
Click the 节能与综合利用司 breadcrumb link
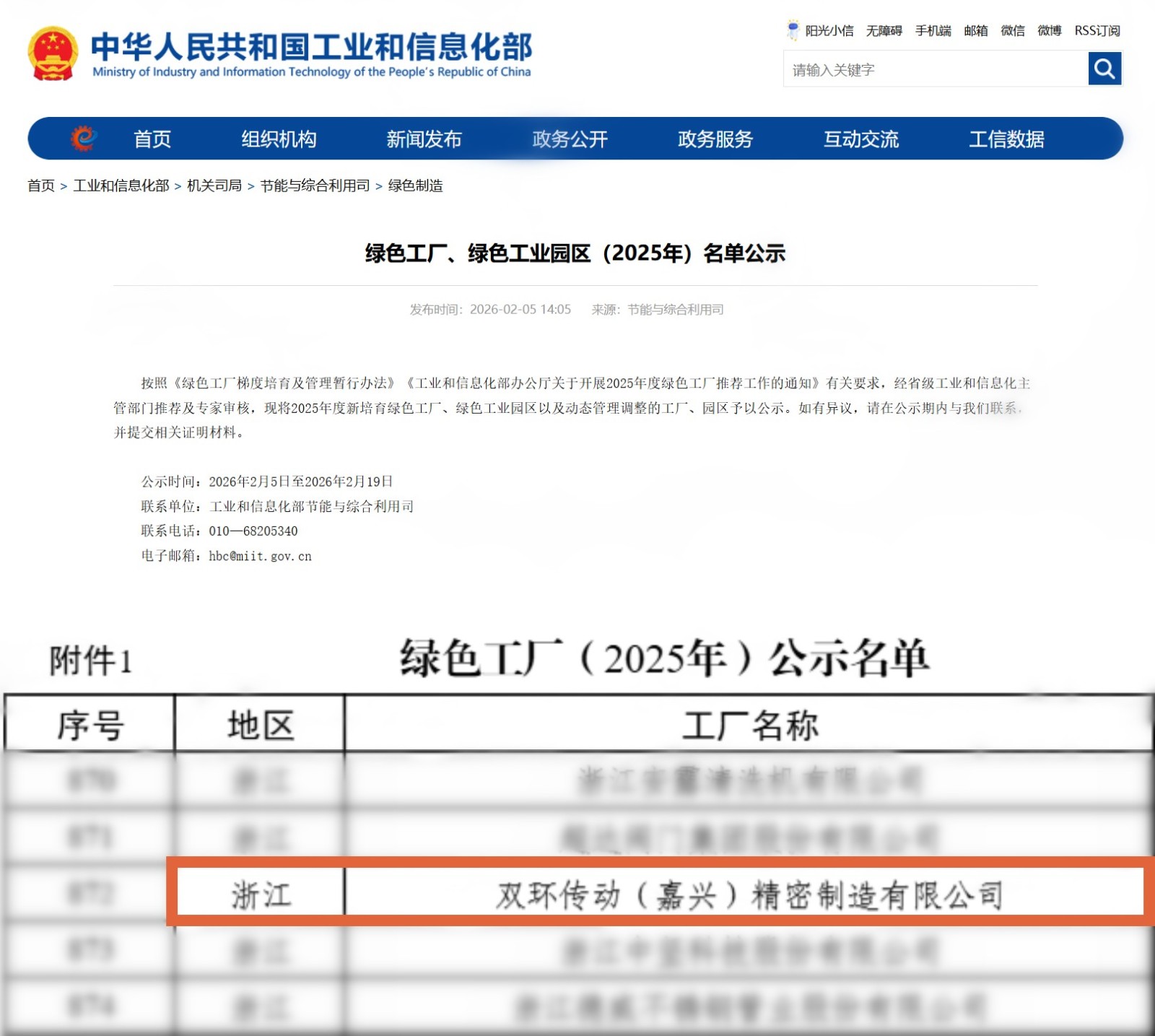click(x=315, y=185)
